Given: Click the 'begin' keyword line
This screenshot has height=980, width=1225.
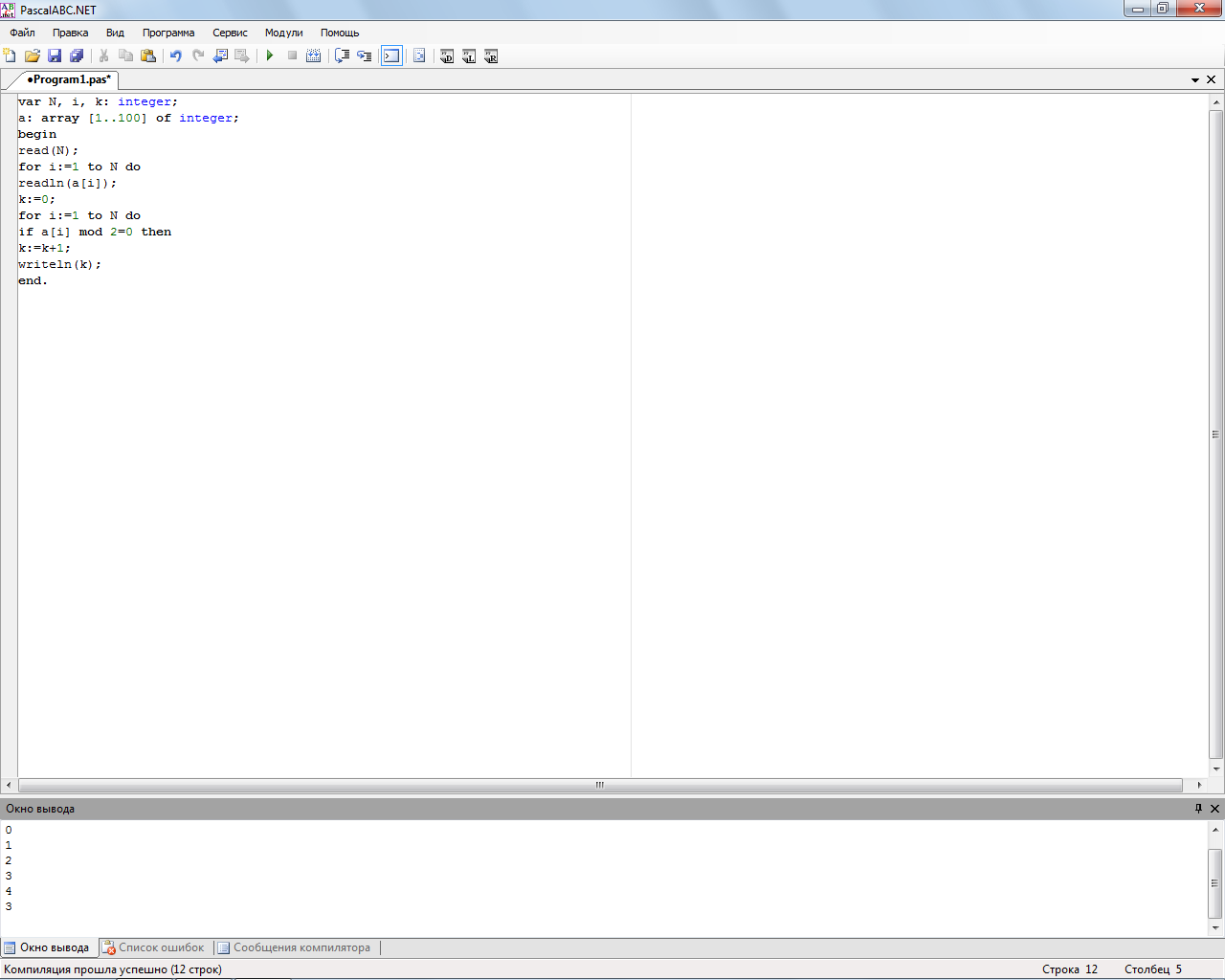Looking at the screenshot, I should click(x=37, y=134).
